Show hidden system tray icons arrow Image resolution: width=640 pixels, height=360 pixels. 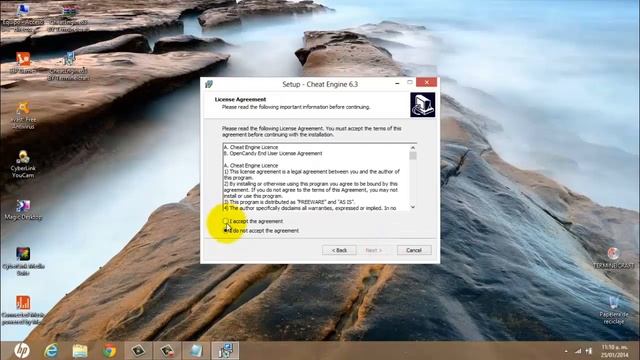[x=566, y=351]
